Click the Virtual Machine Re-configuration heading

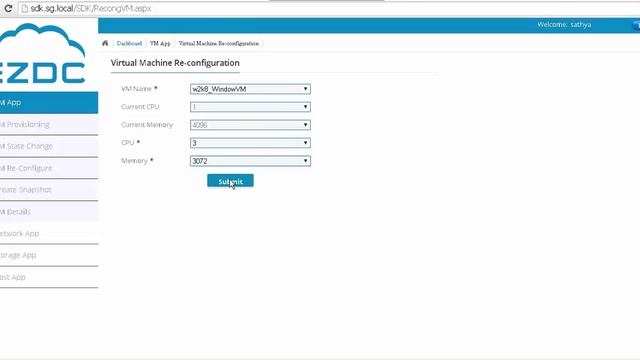175,63
